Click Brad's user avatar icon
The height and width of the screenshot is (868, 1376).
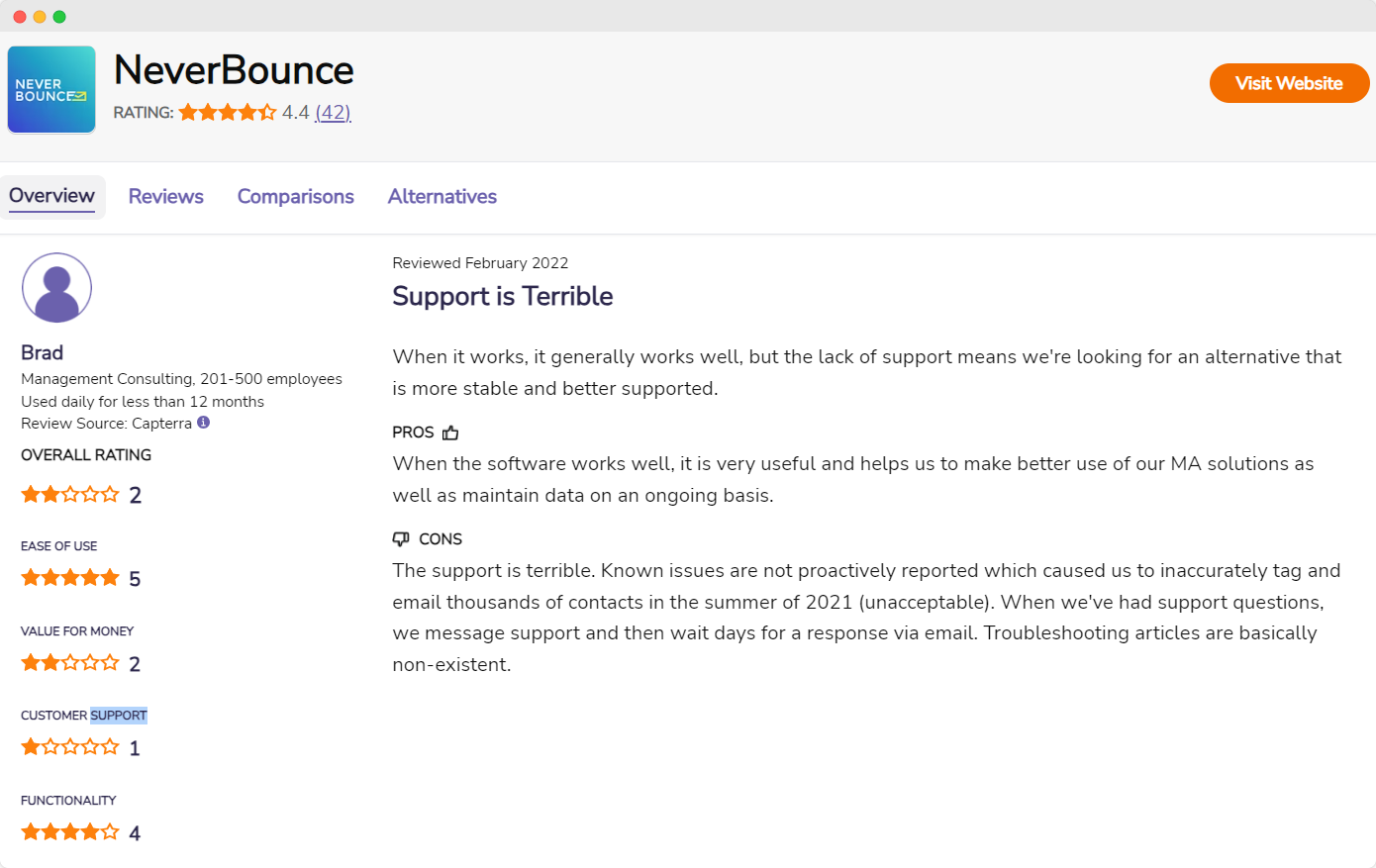pyautogui.click(x=56, y=288)
